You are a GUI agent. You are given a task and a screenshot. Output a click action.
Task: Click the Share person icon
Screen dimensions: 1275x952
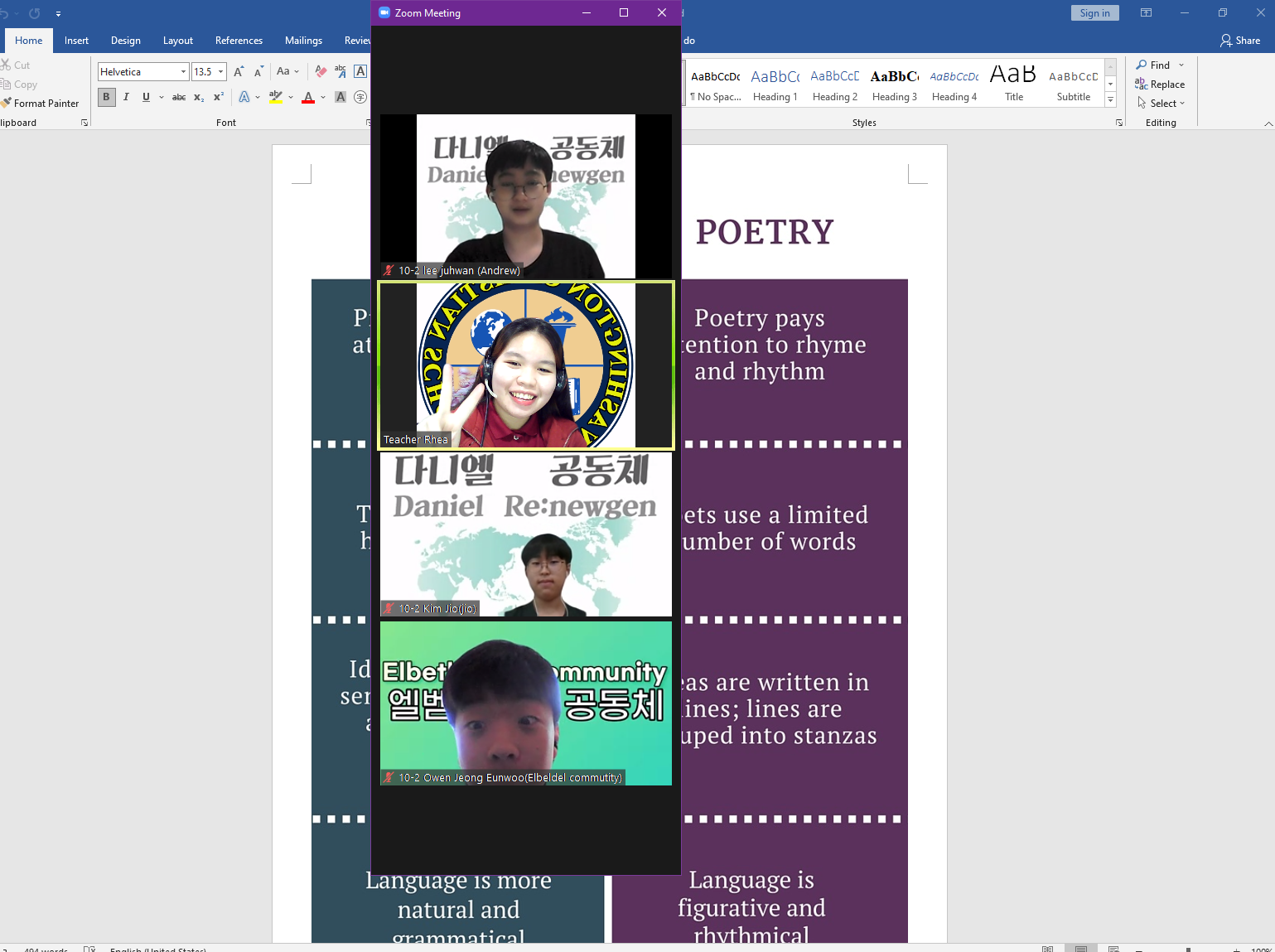[x=1226, y=41]
